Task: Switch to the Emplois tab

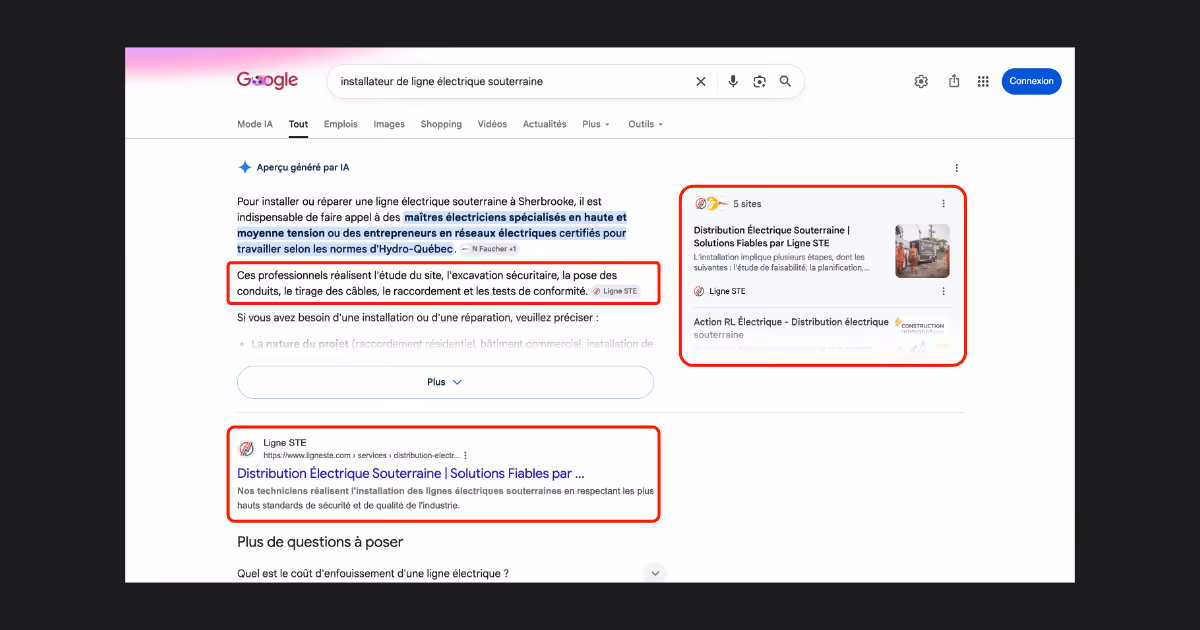Action: coord(341,124)
